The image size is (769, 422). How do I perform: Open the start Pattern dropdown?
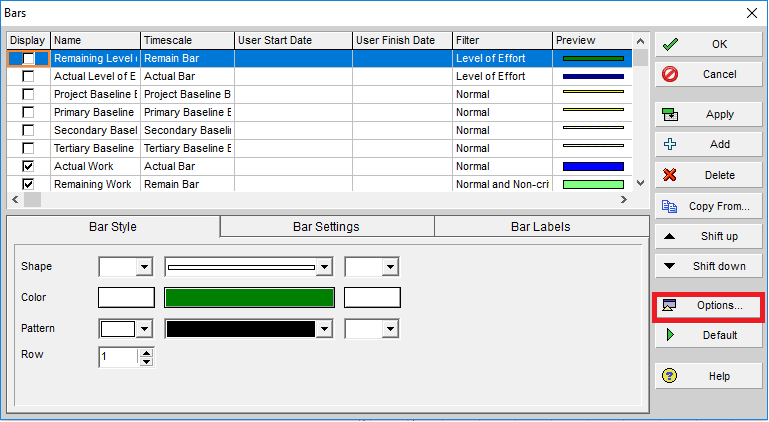click(x=144, y=329)
